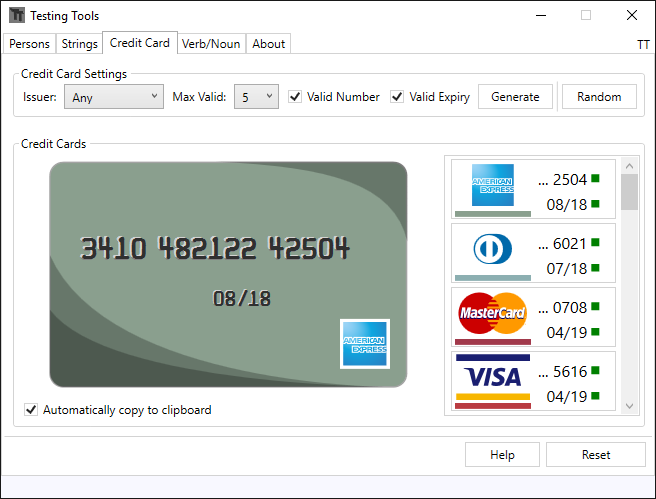Select the VISA logo in the card list
The width and height of the screenshot is (656, 499).
point(493,377)
